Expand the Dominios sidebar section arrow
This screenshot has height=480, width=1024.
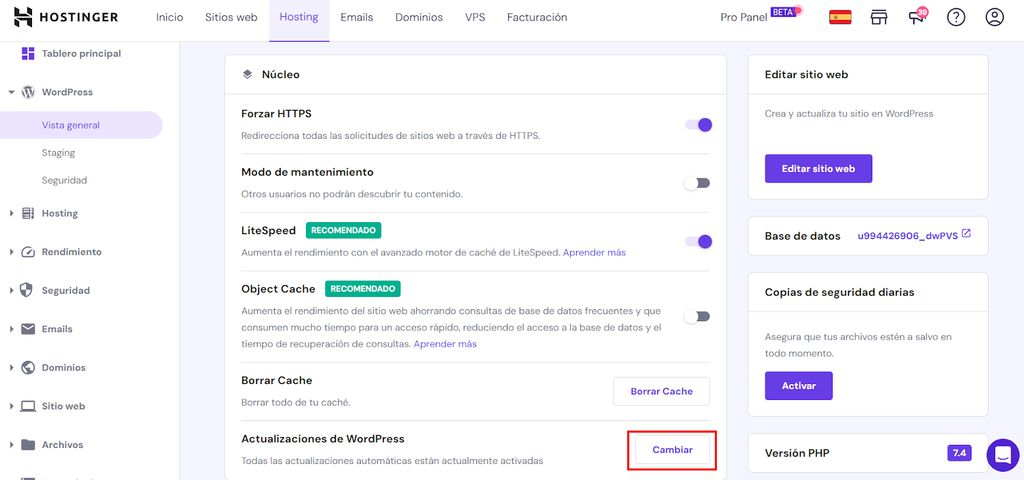pos(11,367)
